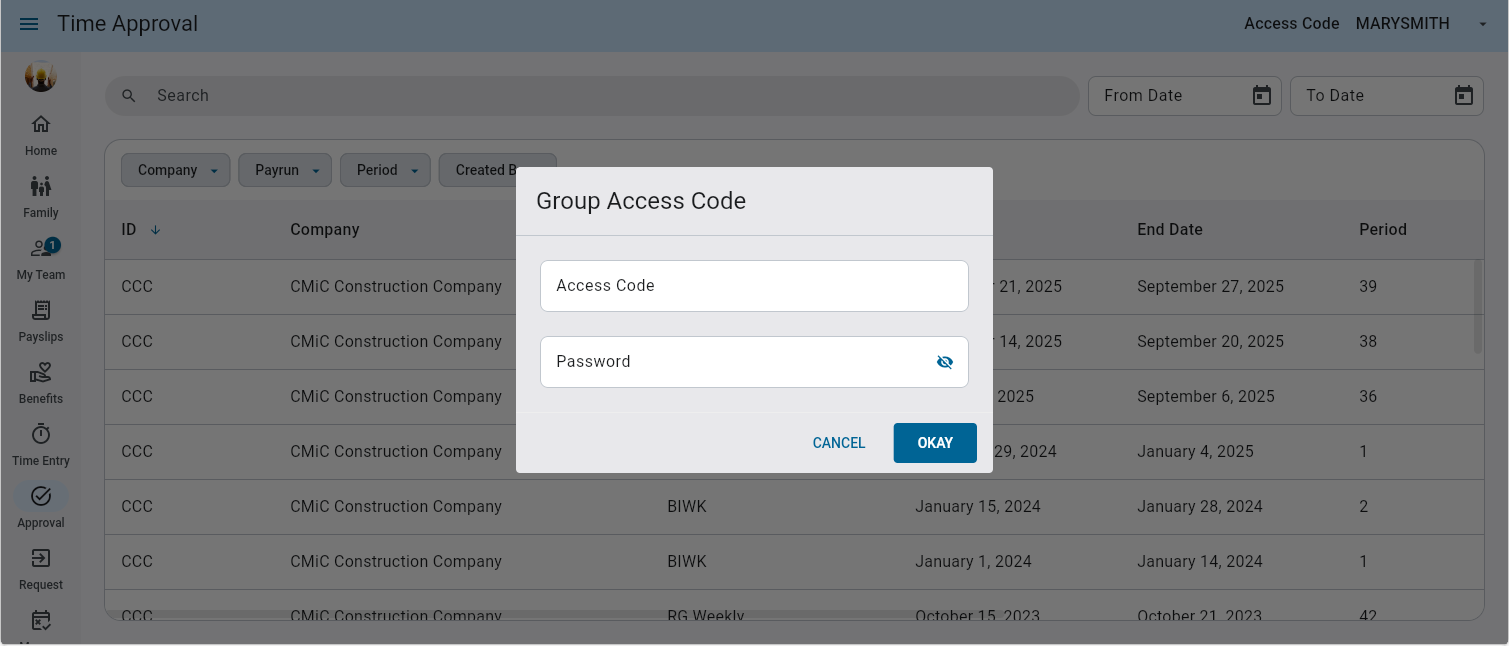Open Time Entry from the sidebar
The width and height of the screenshot is (1509, 646).
point(41,445)
